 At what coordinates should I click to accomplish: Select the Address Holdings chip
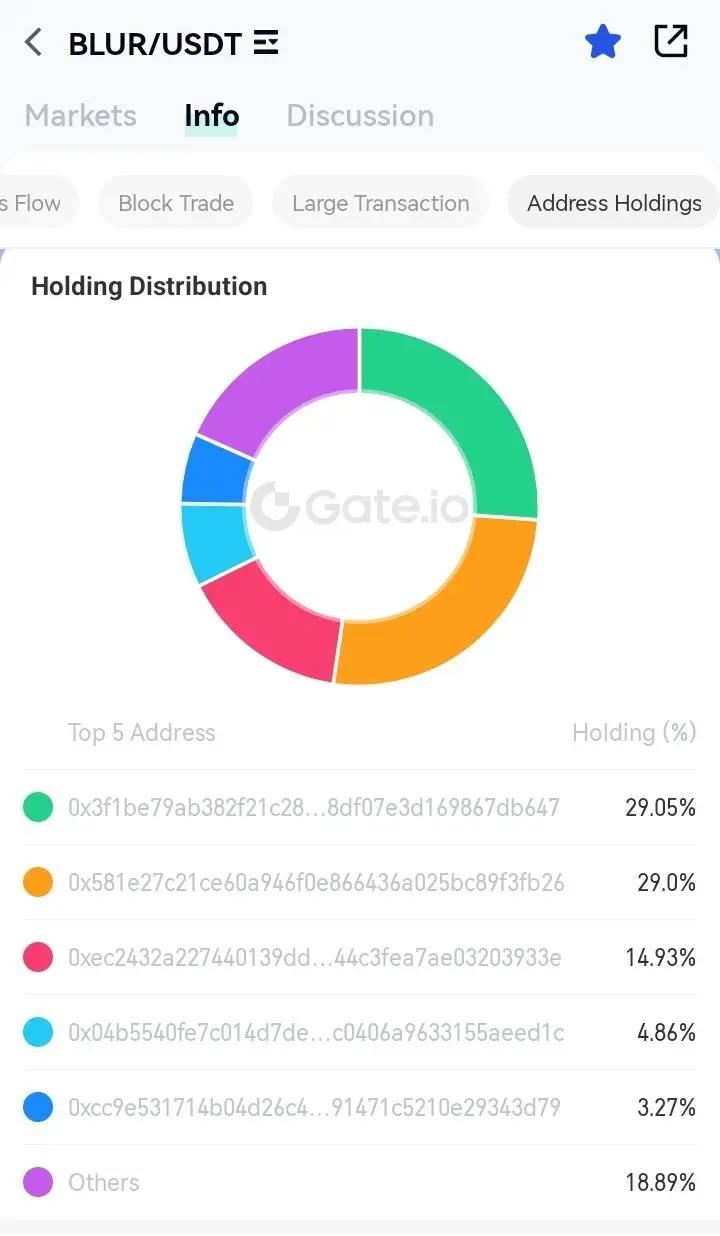pos(614,203)
